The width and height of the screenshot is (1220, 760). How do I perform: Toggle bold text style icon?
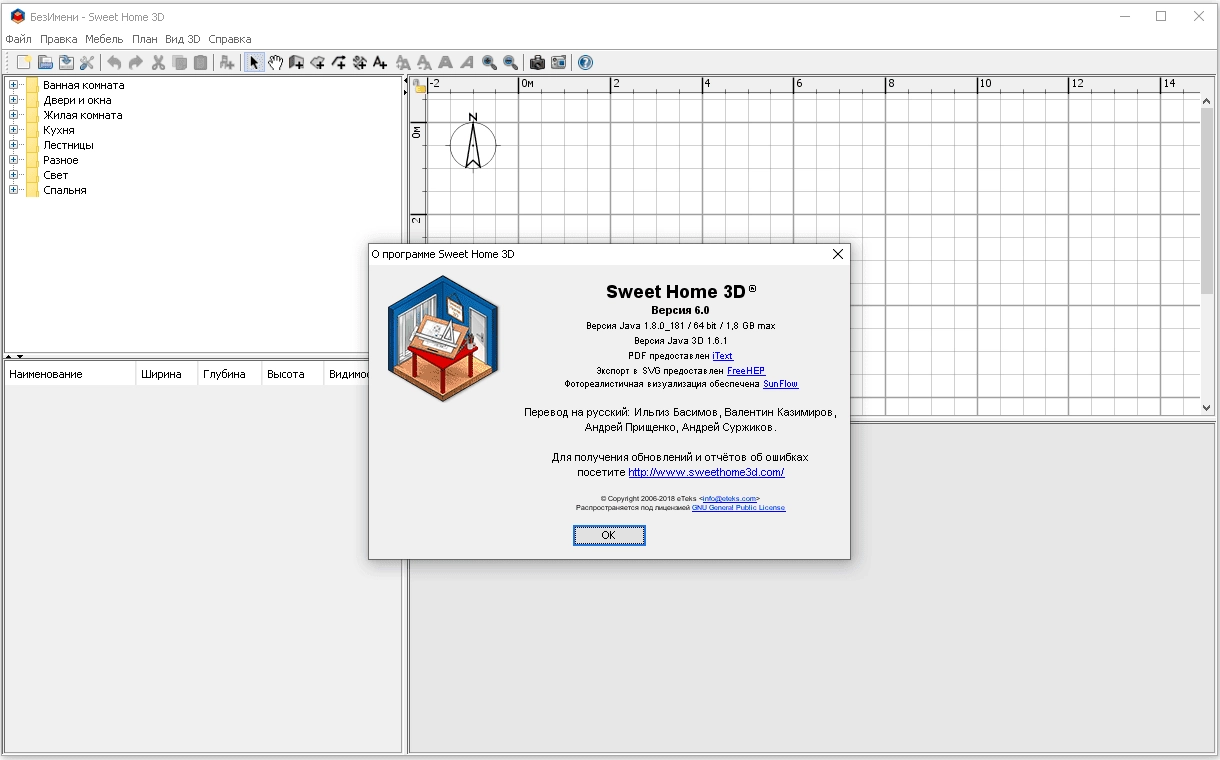point(446,63)
